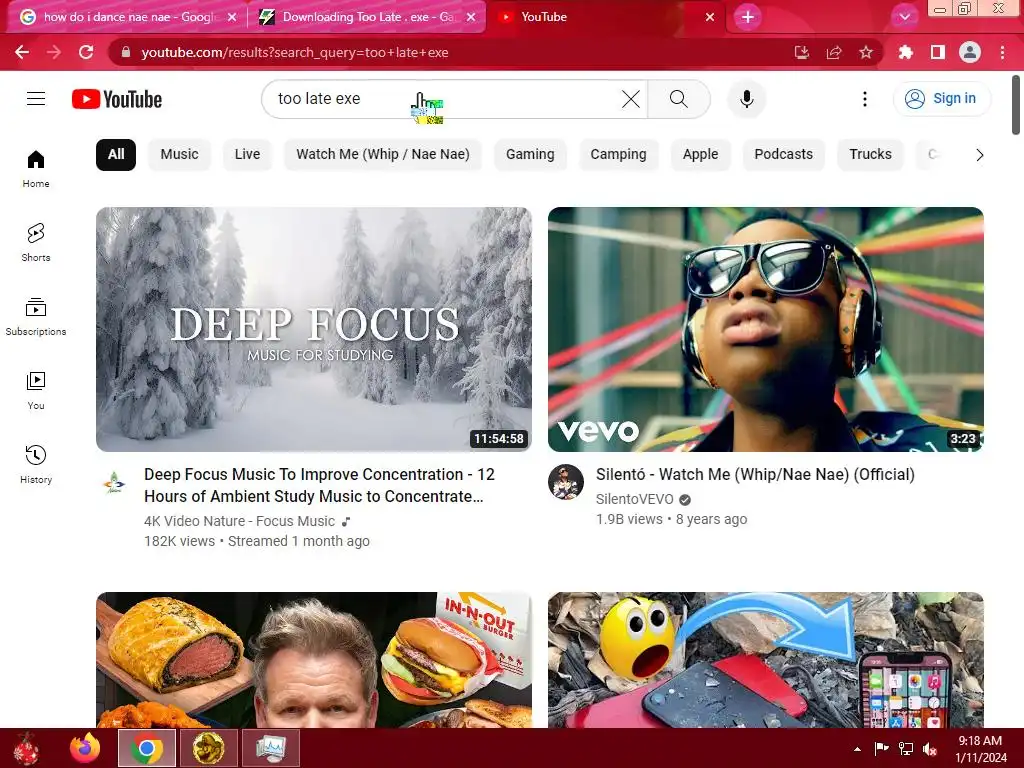View site info via lock icon

[125, 52]
